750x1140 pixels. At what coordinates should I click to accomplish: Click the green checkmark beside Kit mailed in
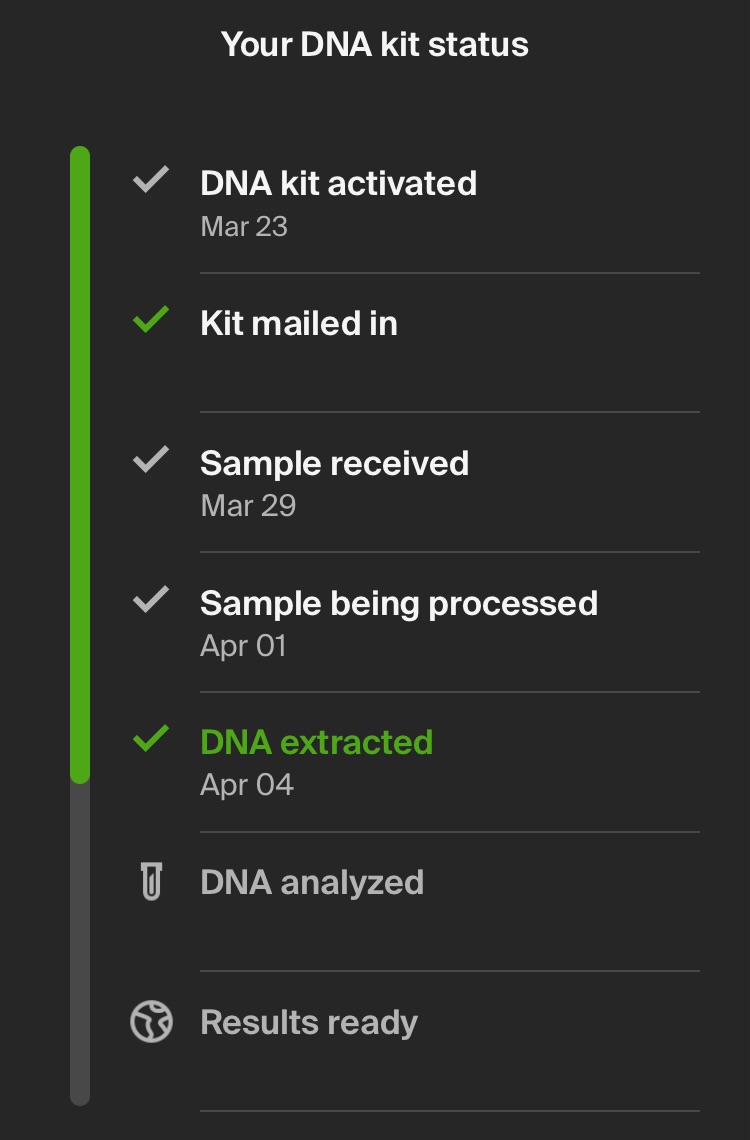(x=151, y=321)
